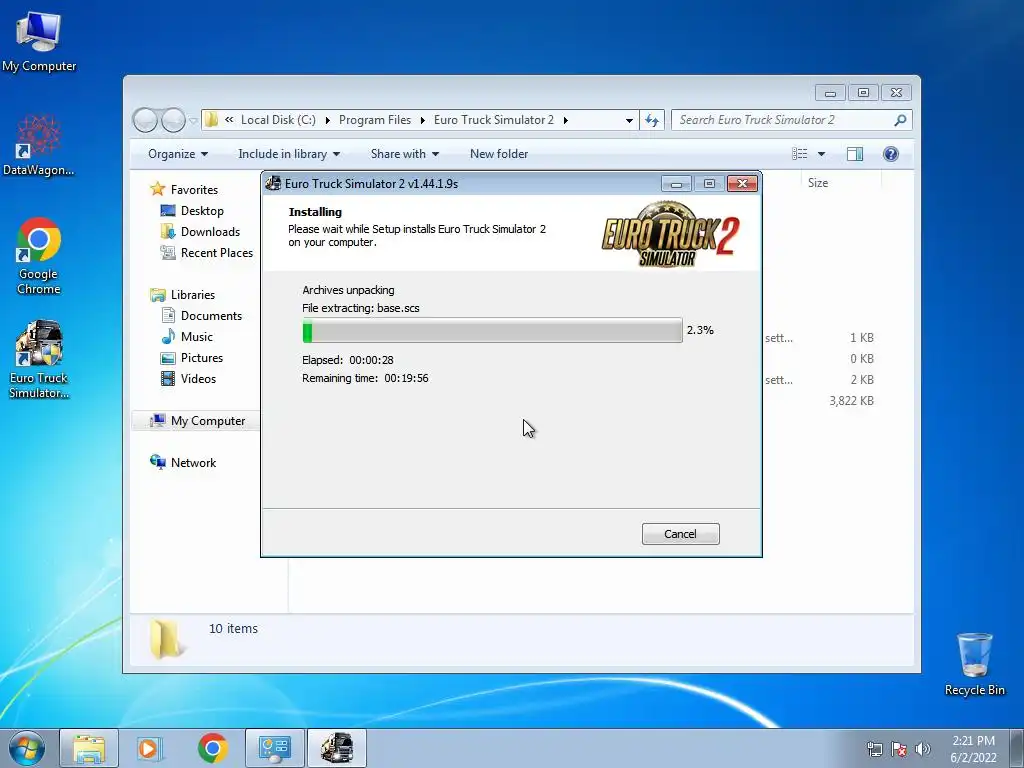Viewport: 1024px width, 768px height.
Task: Select Desktop under Favorites
Action: [x=202, y=211]
